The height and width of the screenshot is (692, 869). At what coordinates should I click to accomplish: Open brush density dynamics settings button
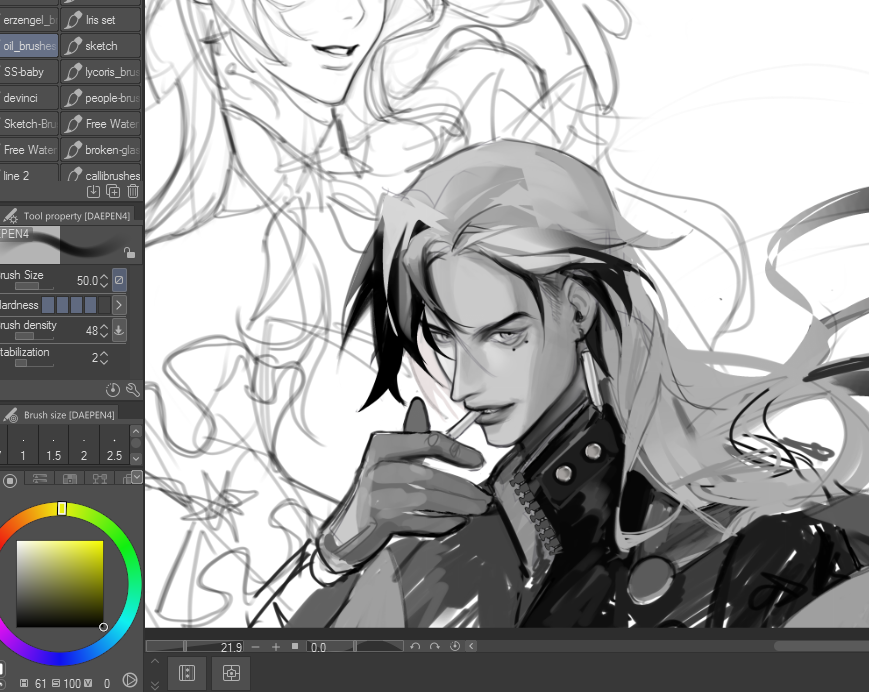pos(119,330)
